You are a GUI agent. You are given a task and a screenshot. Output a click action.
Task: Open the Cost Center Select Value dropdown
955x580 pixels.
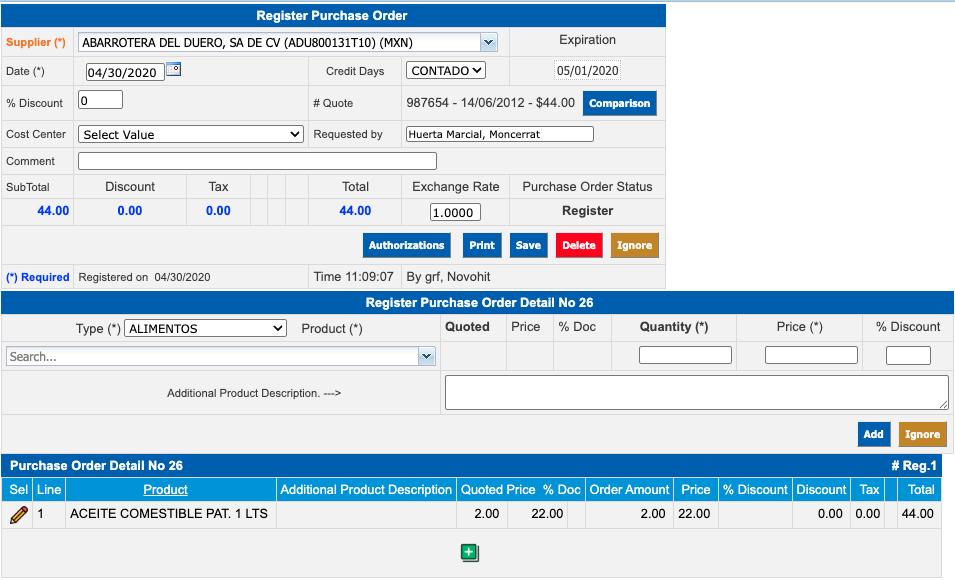pos(191,134)
